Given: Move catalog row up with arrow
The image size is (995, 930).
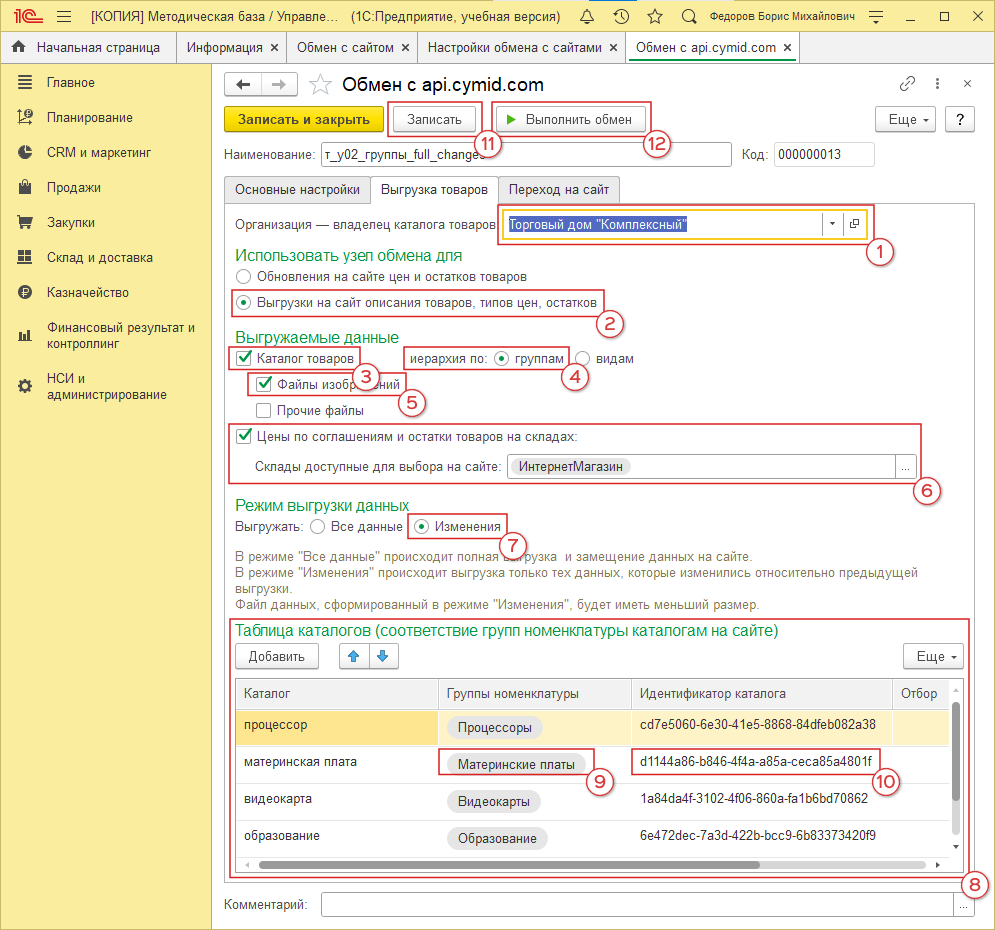Looking at the screenshot, I should point(354,656).
